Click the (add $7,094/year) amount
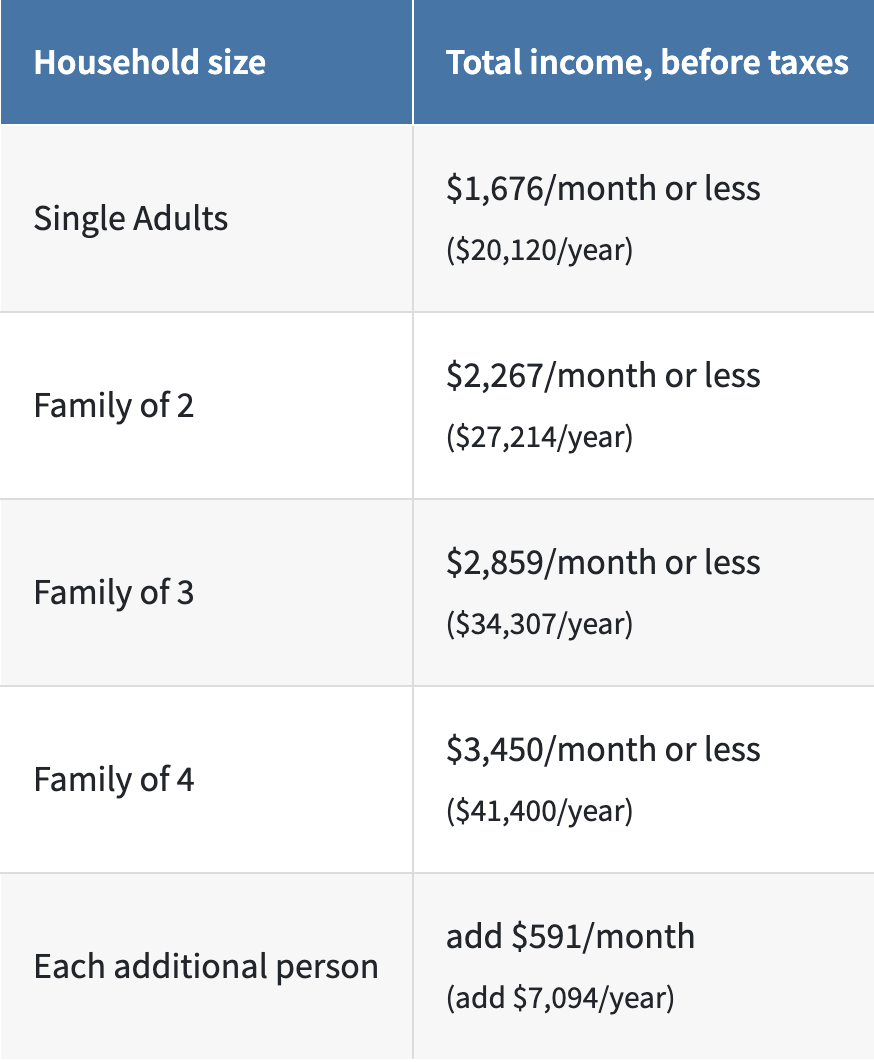This screenshot has width=874, height=1062. (560, 998)
